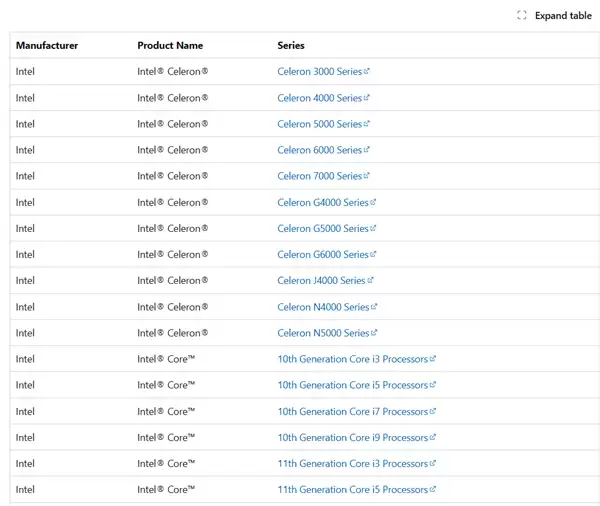600x506 pixels.
Task: Open the Celeron 4000 Series link
Action: tap(319, 98)
